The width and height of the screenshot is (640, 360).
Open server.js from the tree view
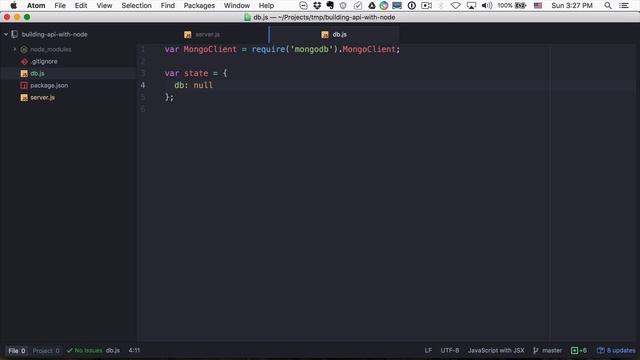pyautogui.click(x=42, y=98)
